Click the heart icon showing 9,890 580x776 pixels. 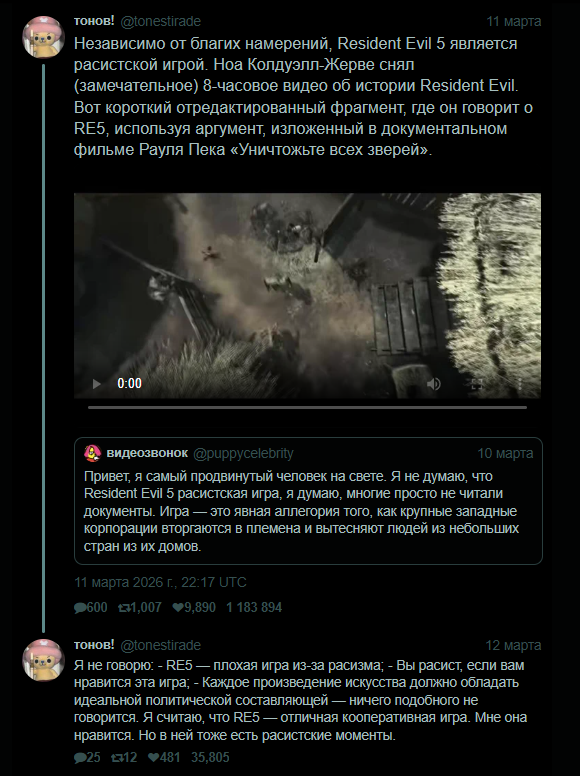tap(178, 607)
